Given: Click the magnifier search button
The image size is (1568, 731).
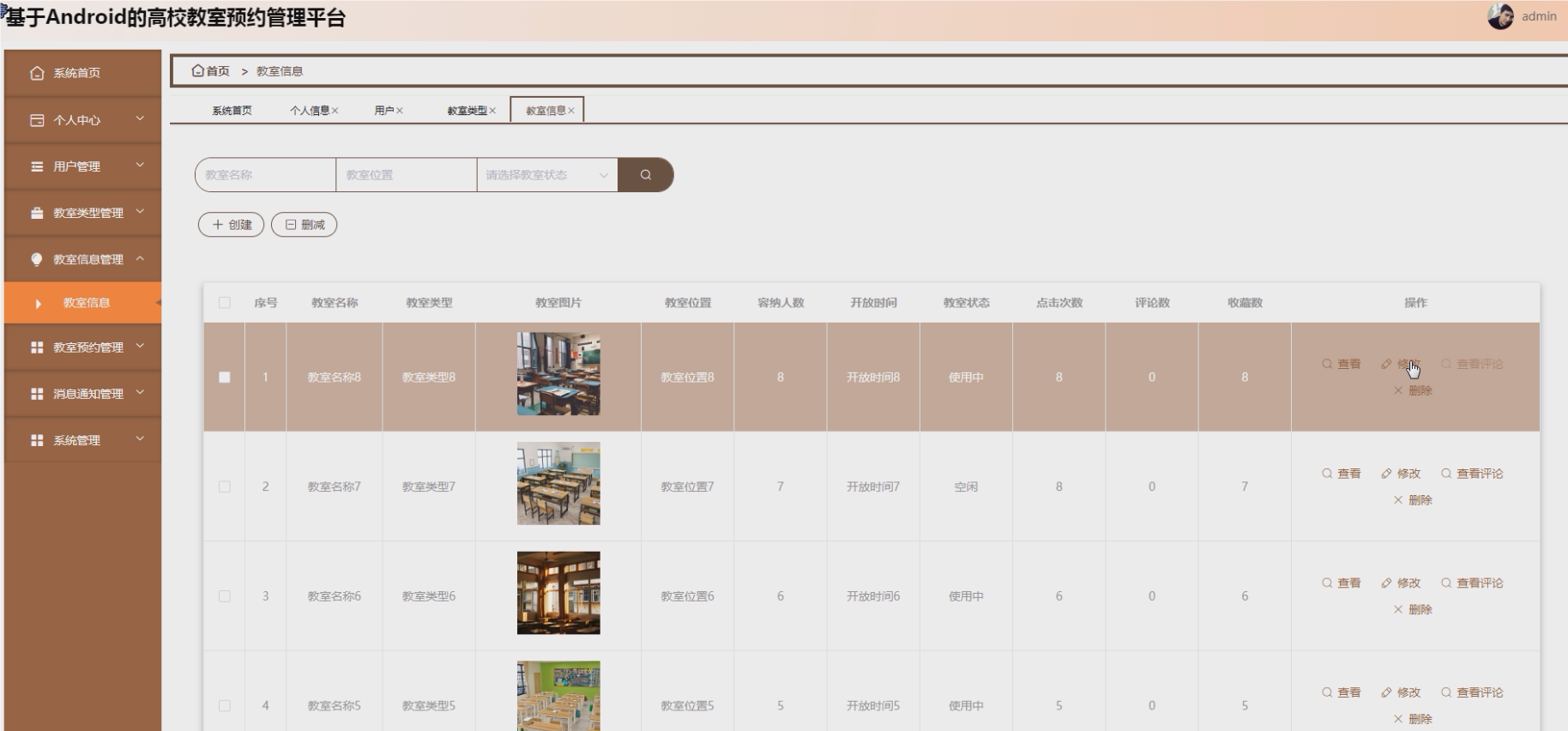Looking at the screenshot, I should click(x=646, y=175).
